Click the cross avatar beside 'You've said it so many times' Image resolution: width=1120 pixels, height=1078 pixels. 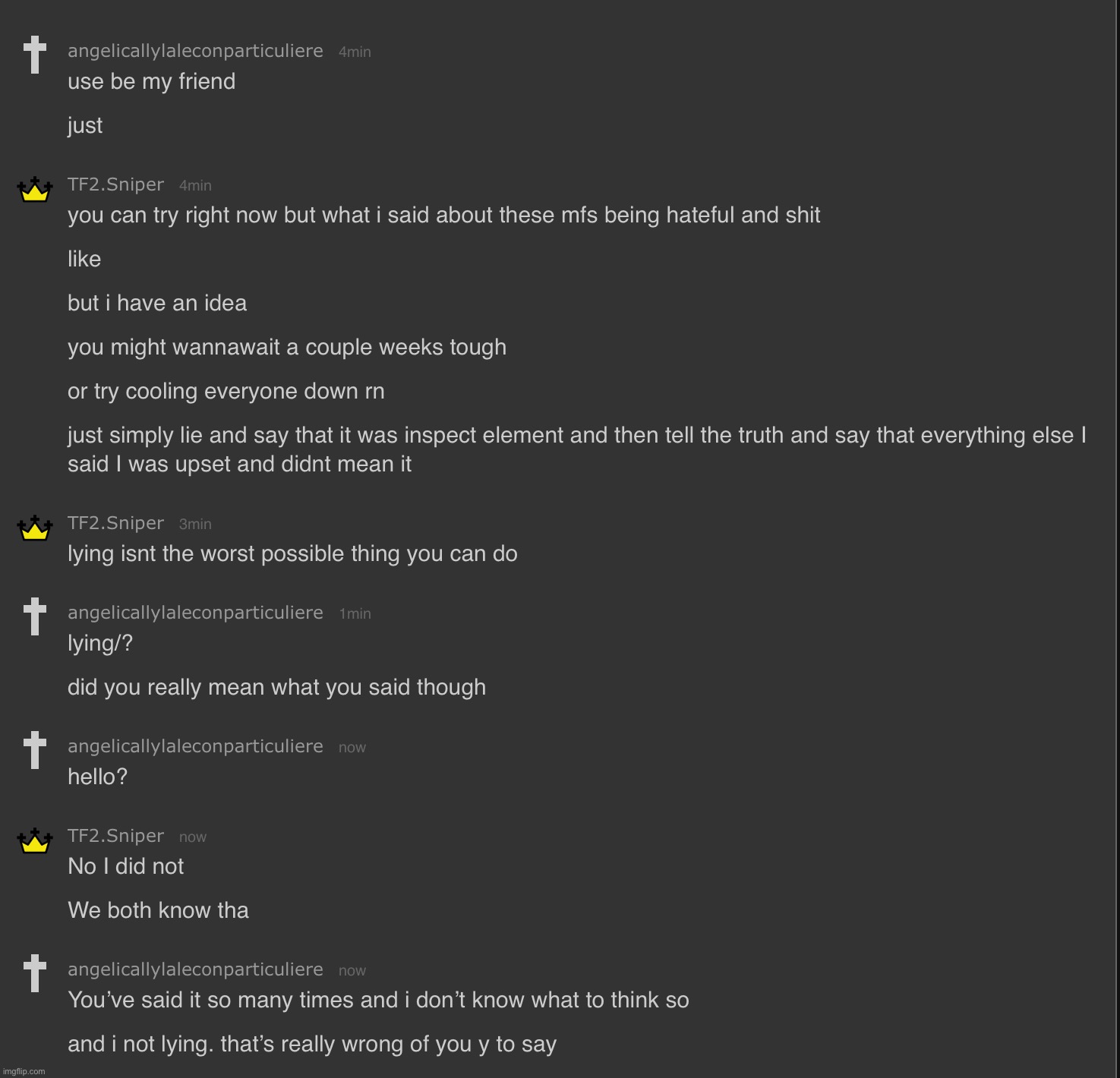click(x=34, y=973)
